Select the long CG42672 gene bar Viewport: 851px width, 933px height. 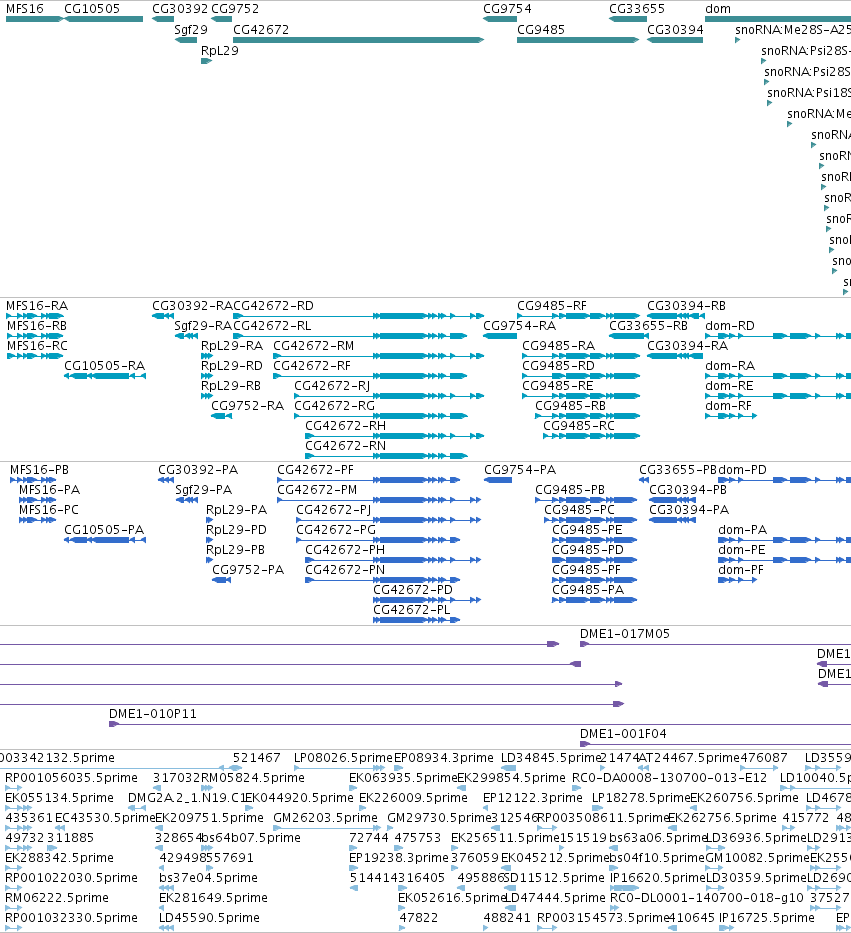[358, 40]
